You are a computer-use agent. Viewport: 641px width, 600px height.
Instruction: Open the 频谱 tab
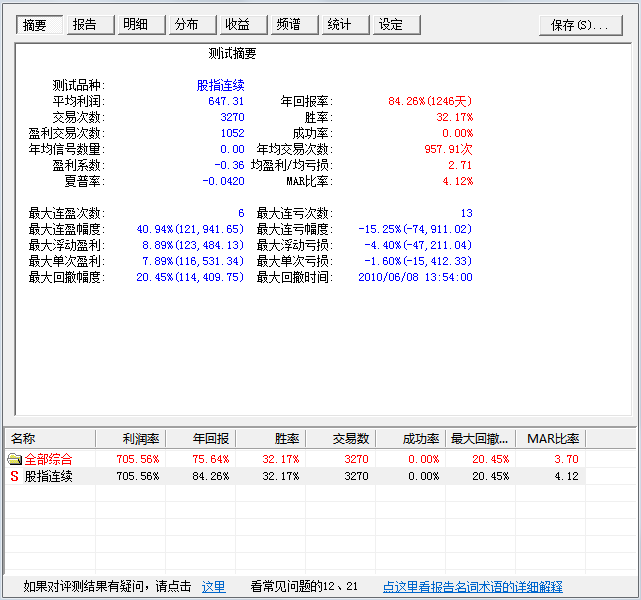(x=295, y=25)
